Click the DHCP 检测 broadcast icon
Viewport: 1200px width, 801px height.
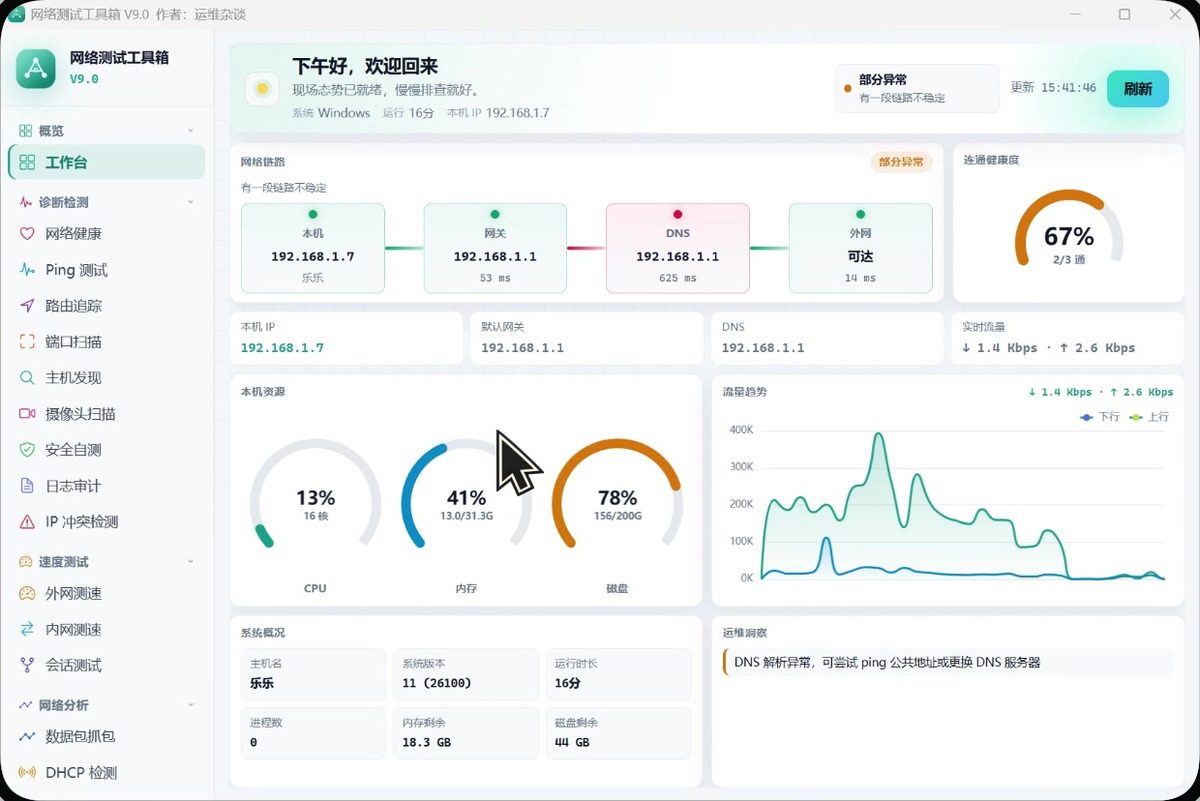point(27,773)
